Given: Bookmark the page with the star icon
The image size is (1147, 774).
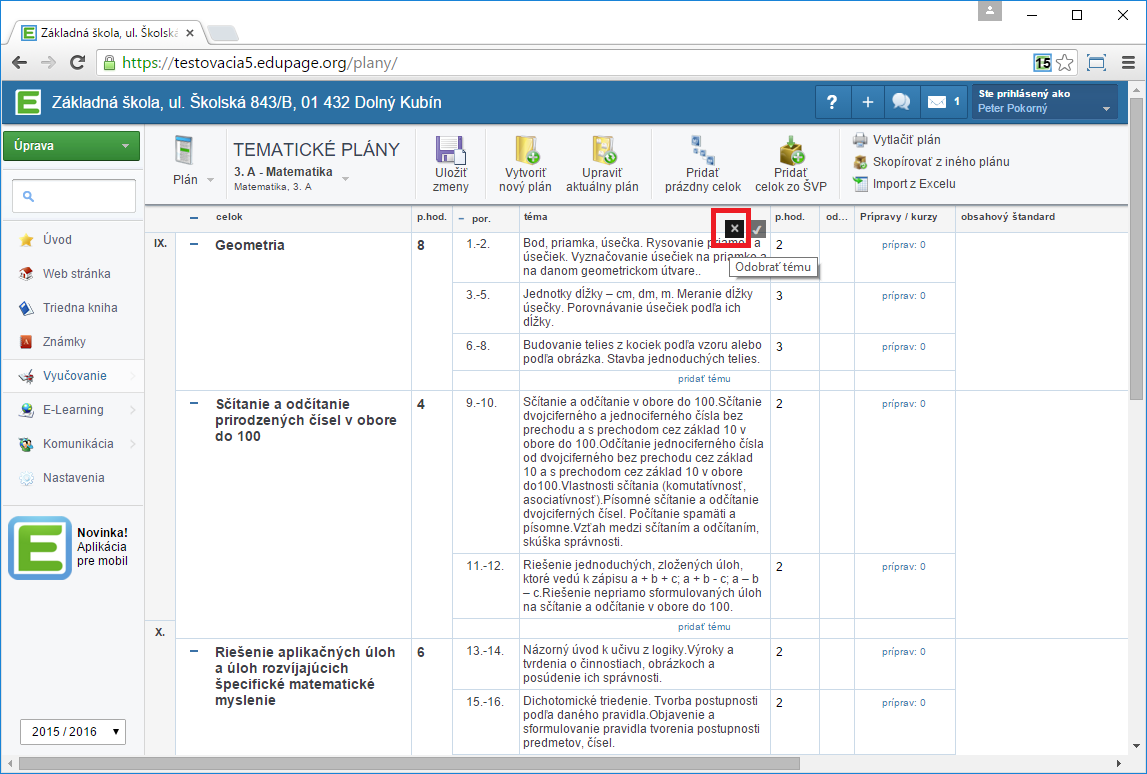Looking at the screenshot, I should point(1065,62).
